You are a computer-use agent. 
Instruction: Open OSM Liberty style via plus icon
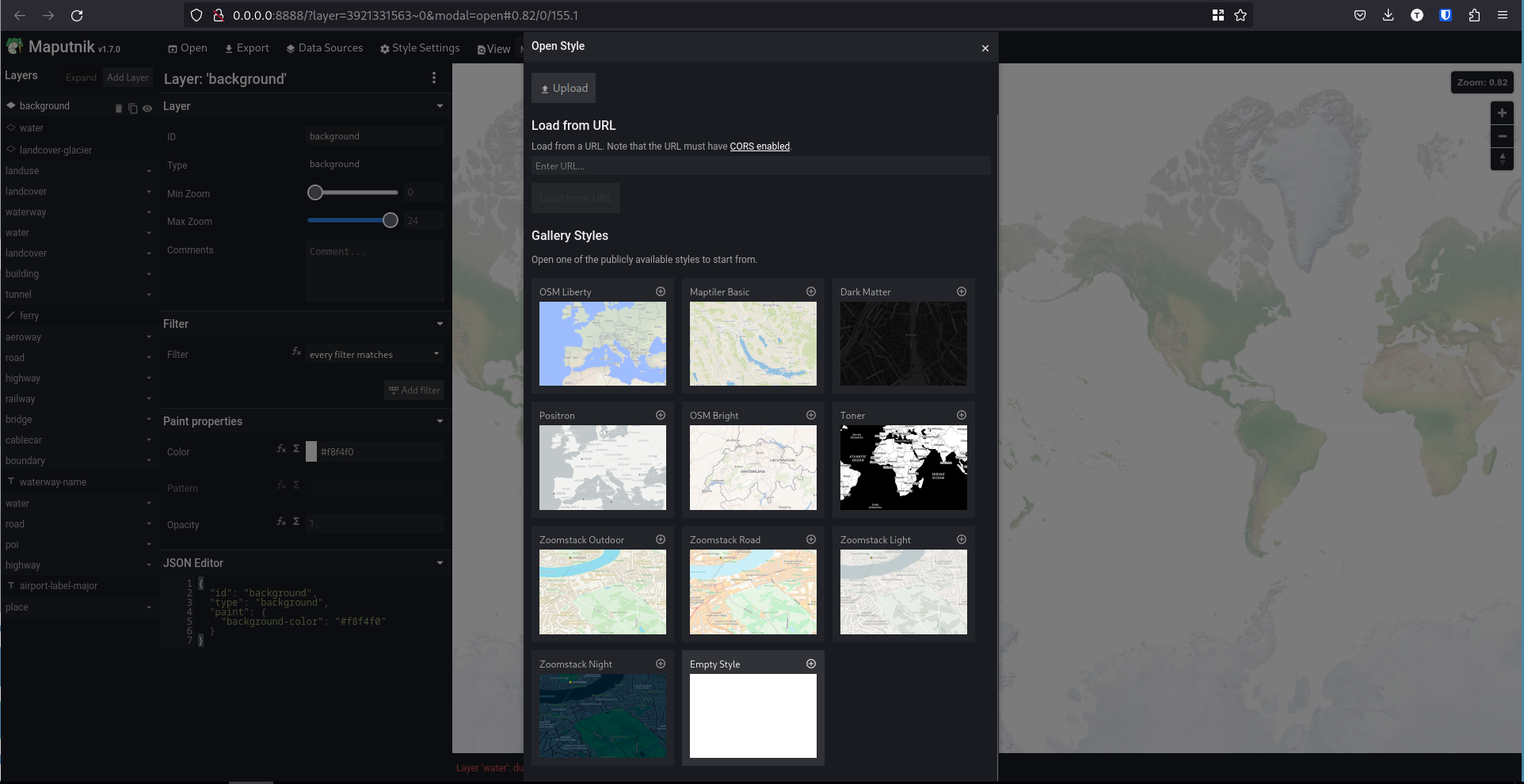coord(661,291)
